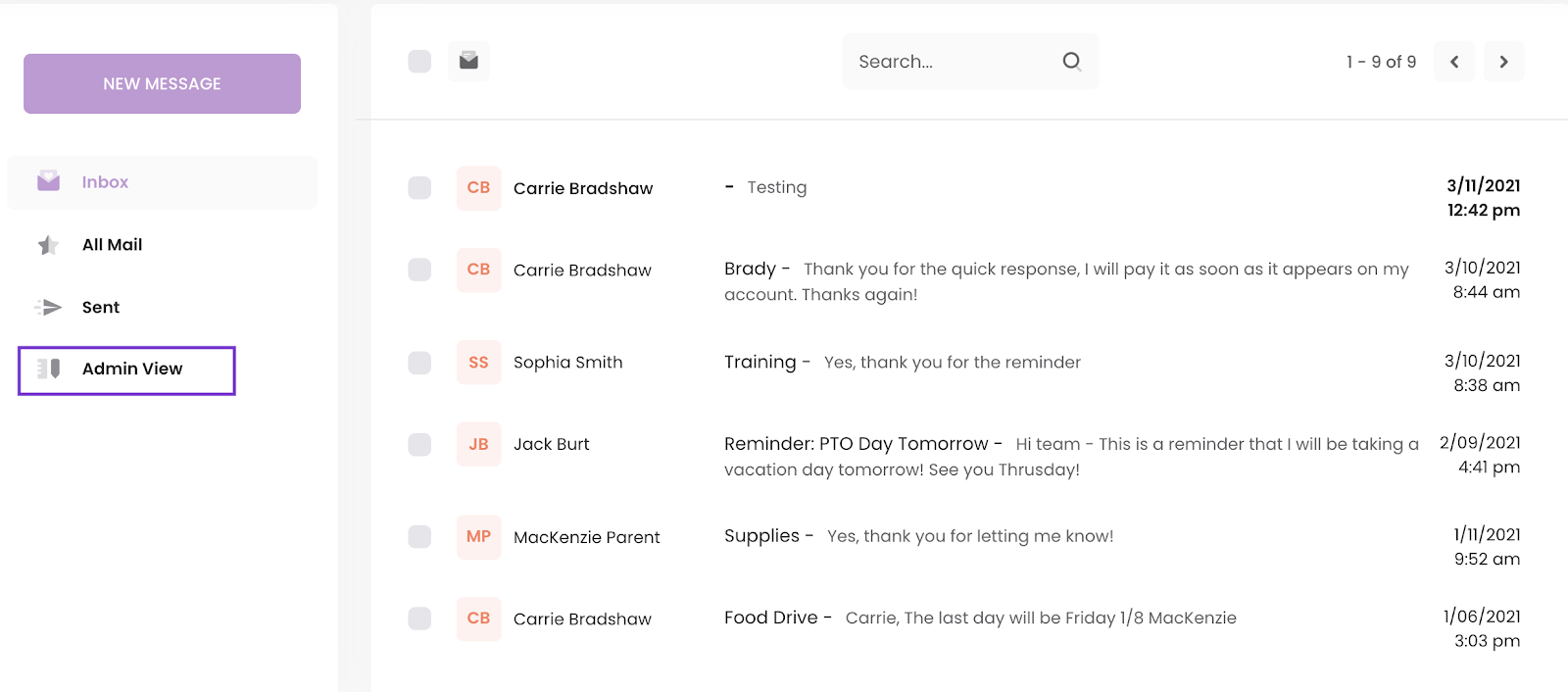Image resolution: width=1568 pixels, height=692 pixels.
Task: Go to the previous page of messages
Action: click(1454, 62)
